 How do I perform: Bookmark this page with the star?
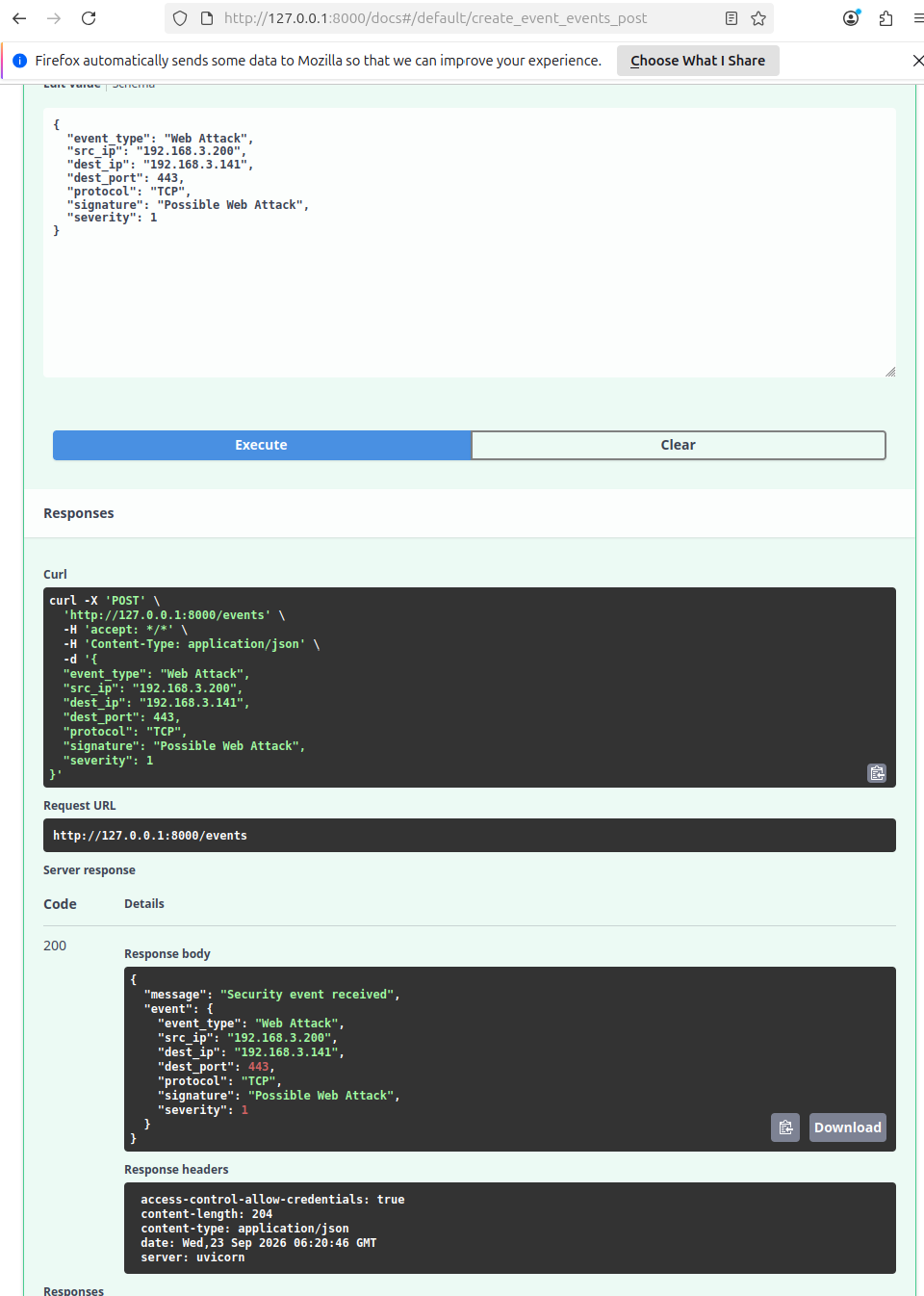click(x=758, y=18)
